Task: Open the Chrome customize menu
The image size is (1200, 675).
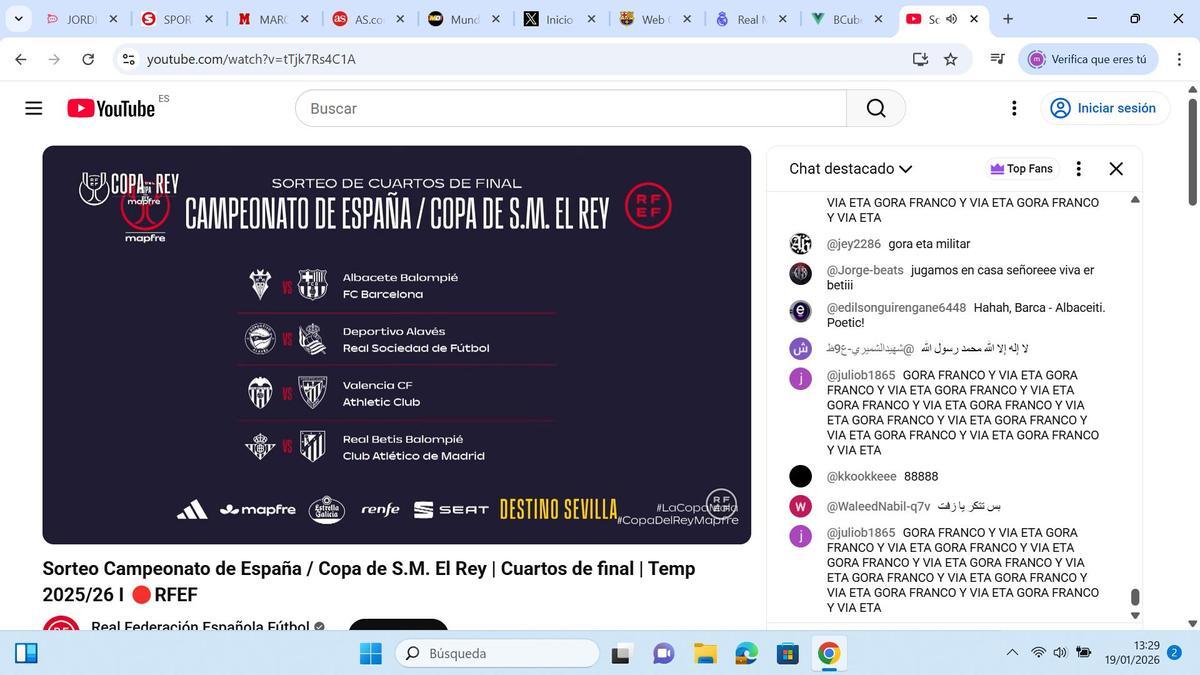Action: [1180, 58]
